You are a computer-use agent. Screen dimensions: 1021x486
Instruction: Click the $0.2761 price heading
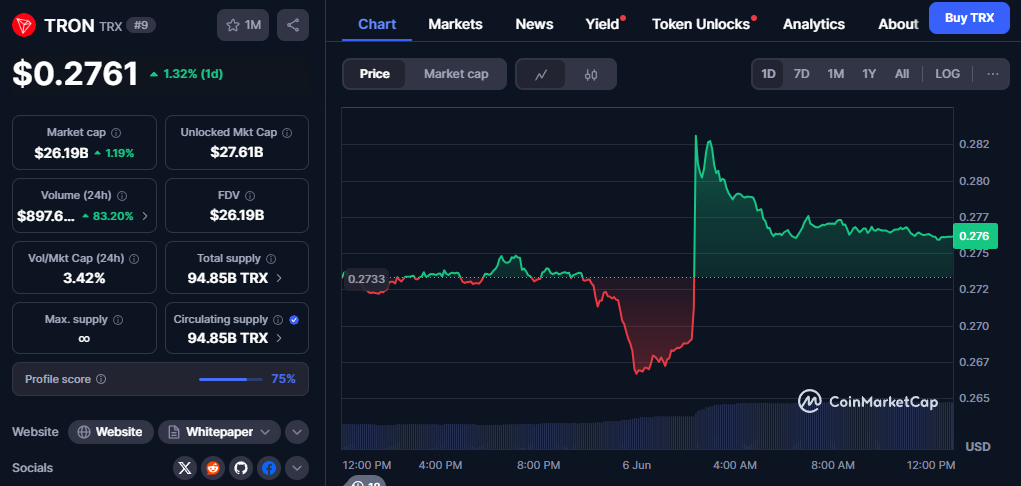coord(75,74)
